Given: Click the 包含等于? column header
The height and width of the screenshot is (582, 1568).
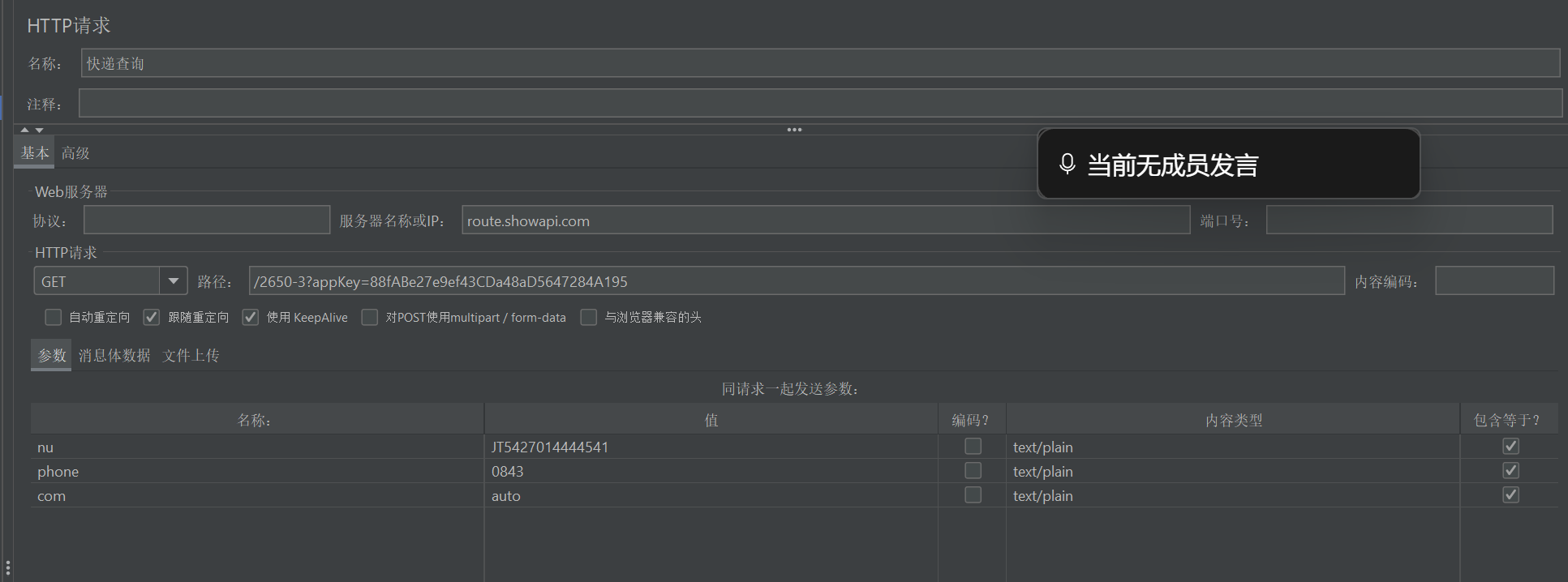Looking at the screenshot, I should click(x=1509, y=420).
